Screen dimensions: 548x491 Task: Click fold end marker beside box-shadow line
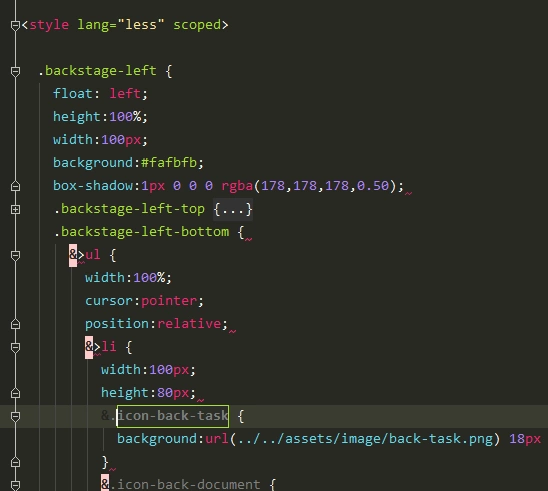(15, 186)
